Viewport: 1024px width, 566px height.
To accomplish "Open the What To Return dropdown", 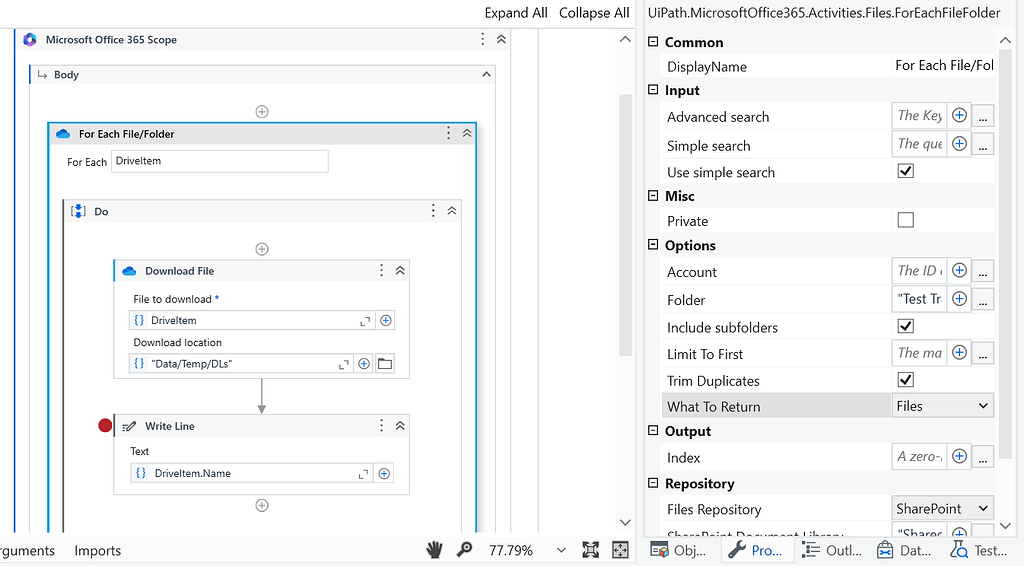I will (x=942, y=406).
